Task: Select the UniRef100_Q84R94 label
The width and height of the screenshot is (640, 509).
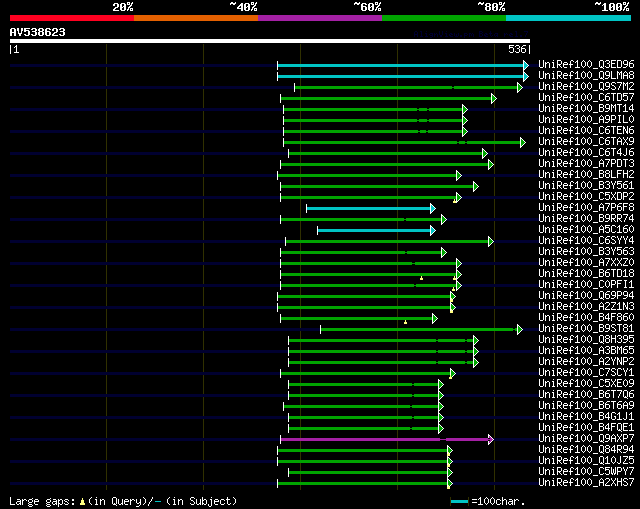Action: coord(586,450)
